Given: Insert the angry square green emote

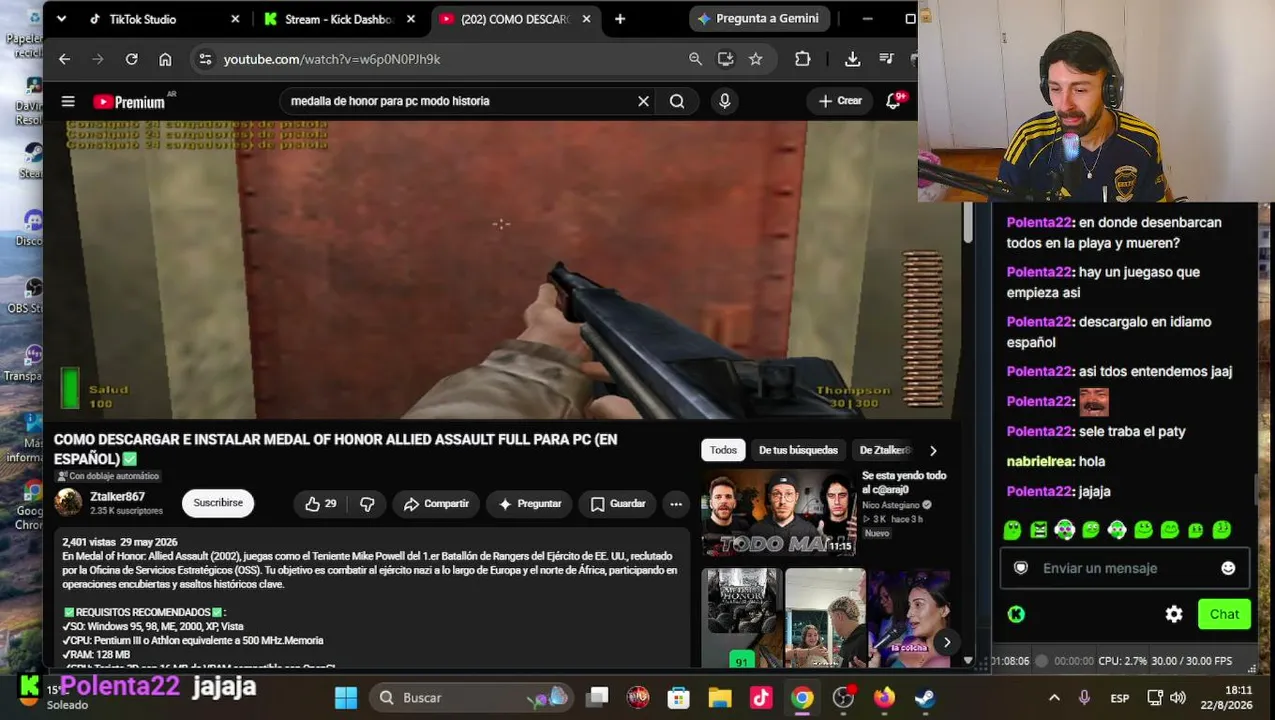Looking at the screenshot, I should pos(1039,530).
